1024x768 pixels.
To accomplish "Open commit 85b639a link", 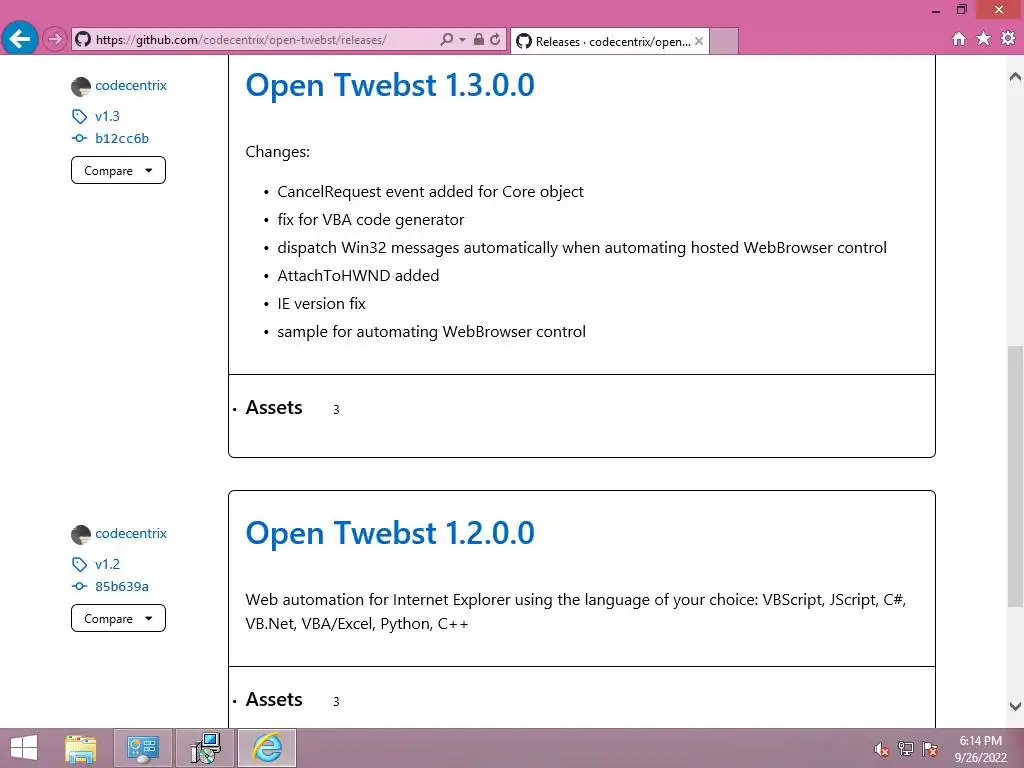I will (x=121, y=586).
